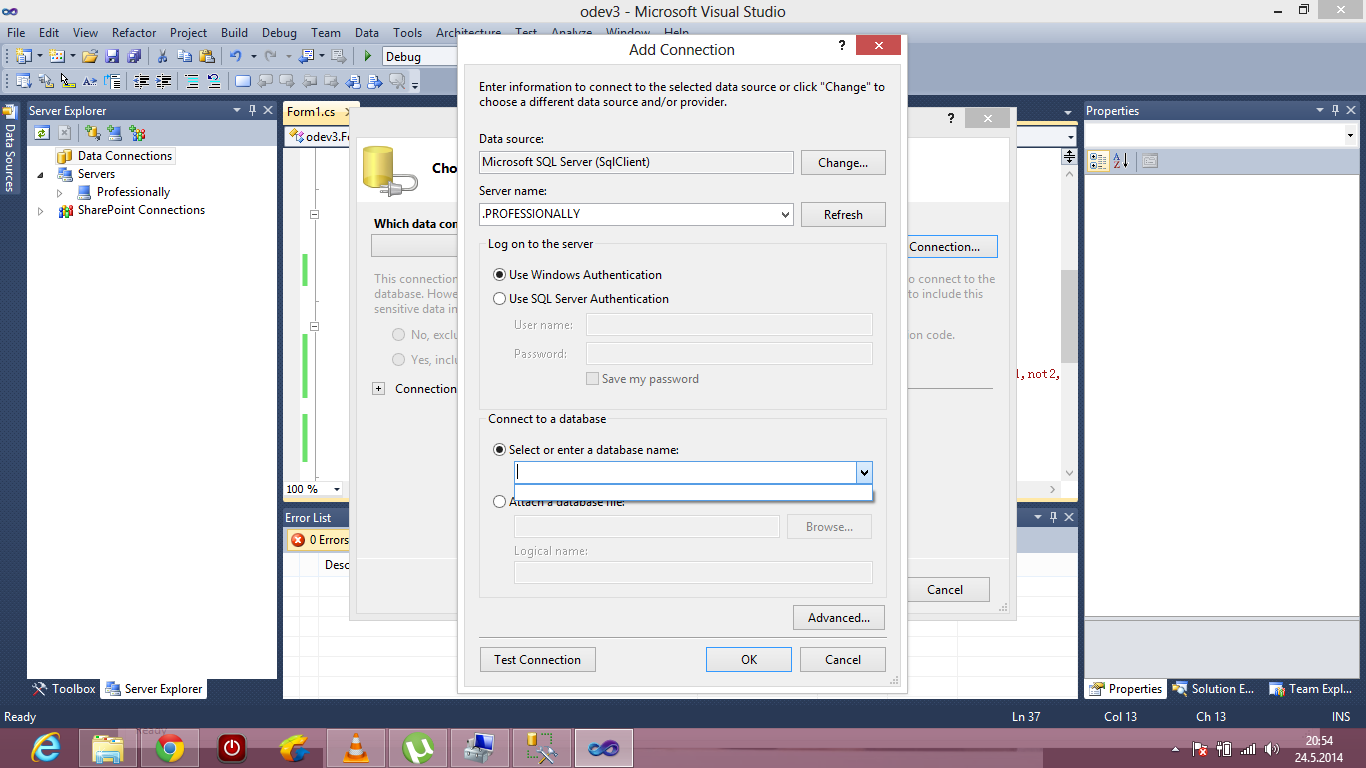Open File Explorer from the taskbar
The width and height of the screenshot is (1366, 768).
[107, 747]
